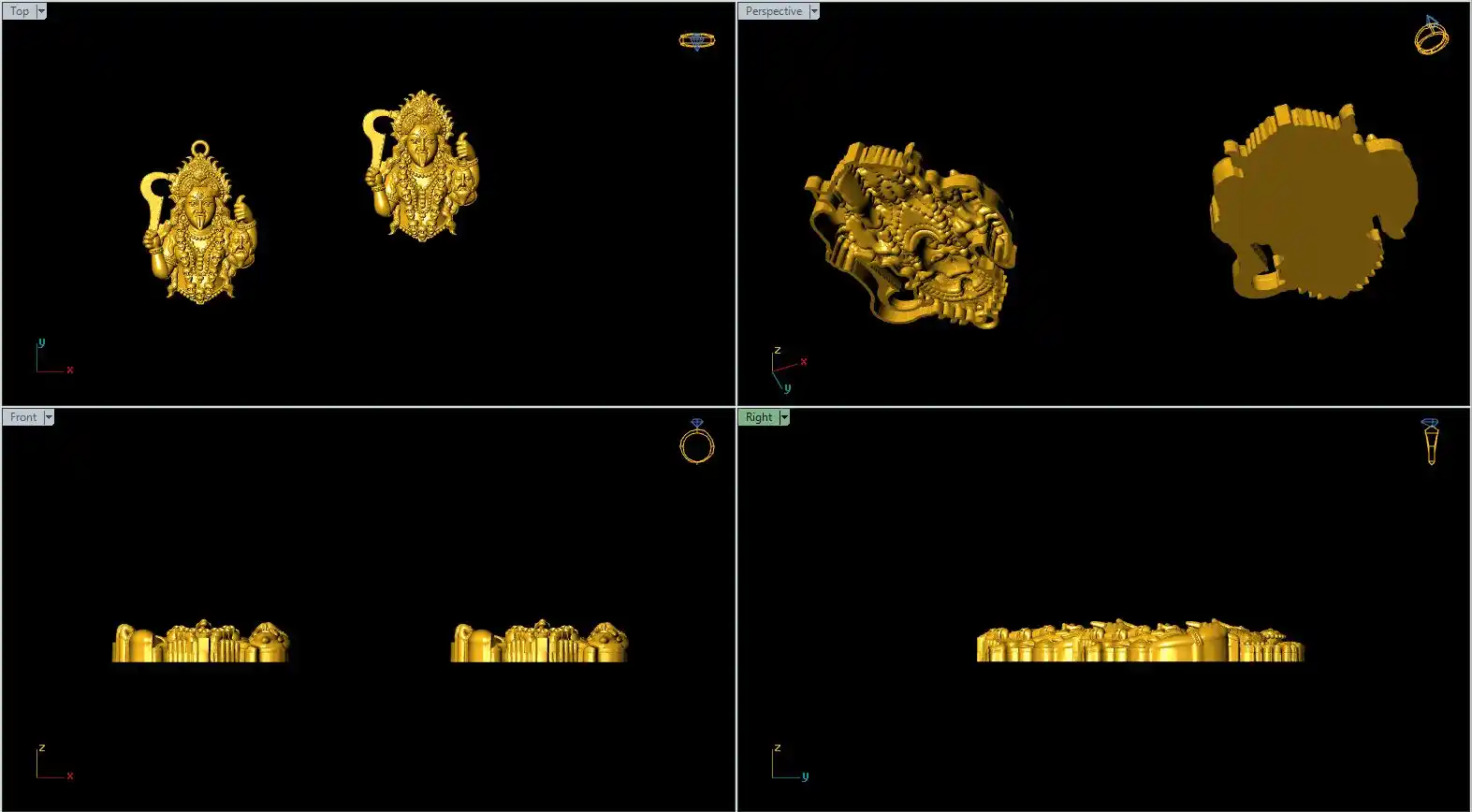
Task: Open the Top viewport dropdown arrow
Action: [x=41, y=11]
